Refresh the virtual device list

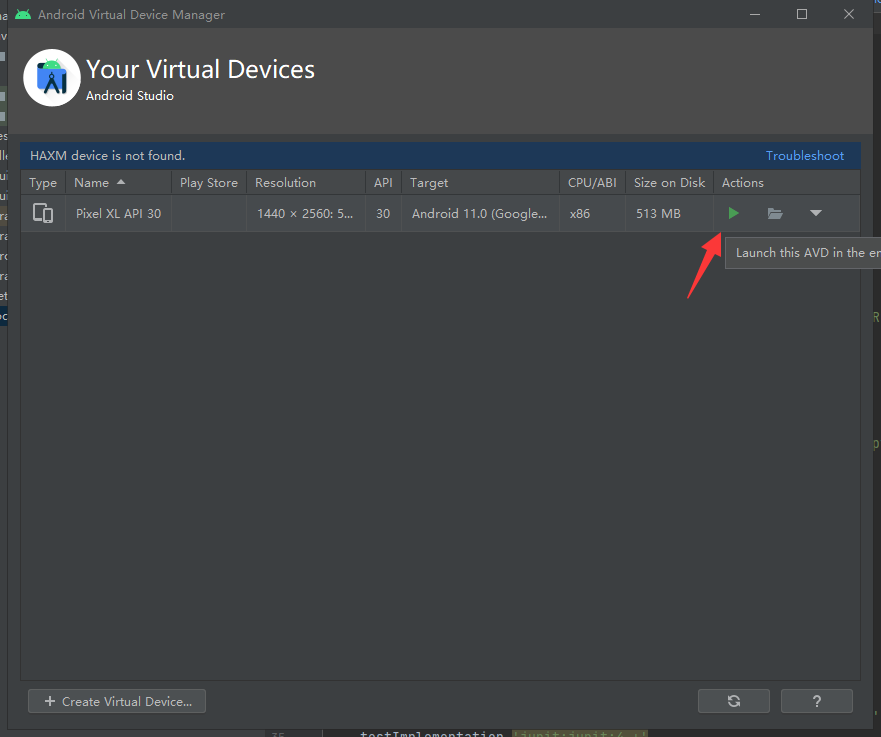click(734, 701)
